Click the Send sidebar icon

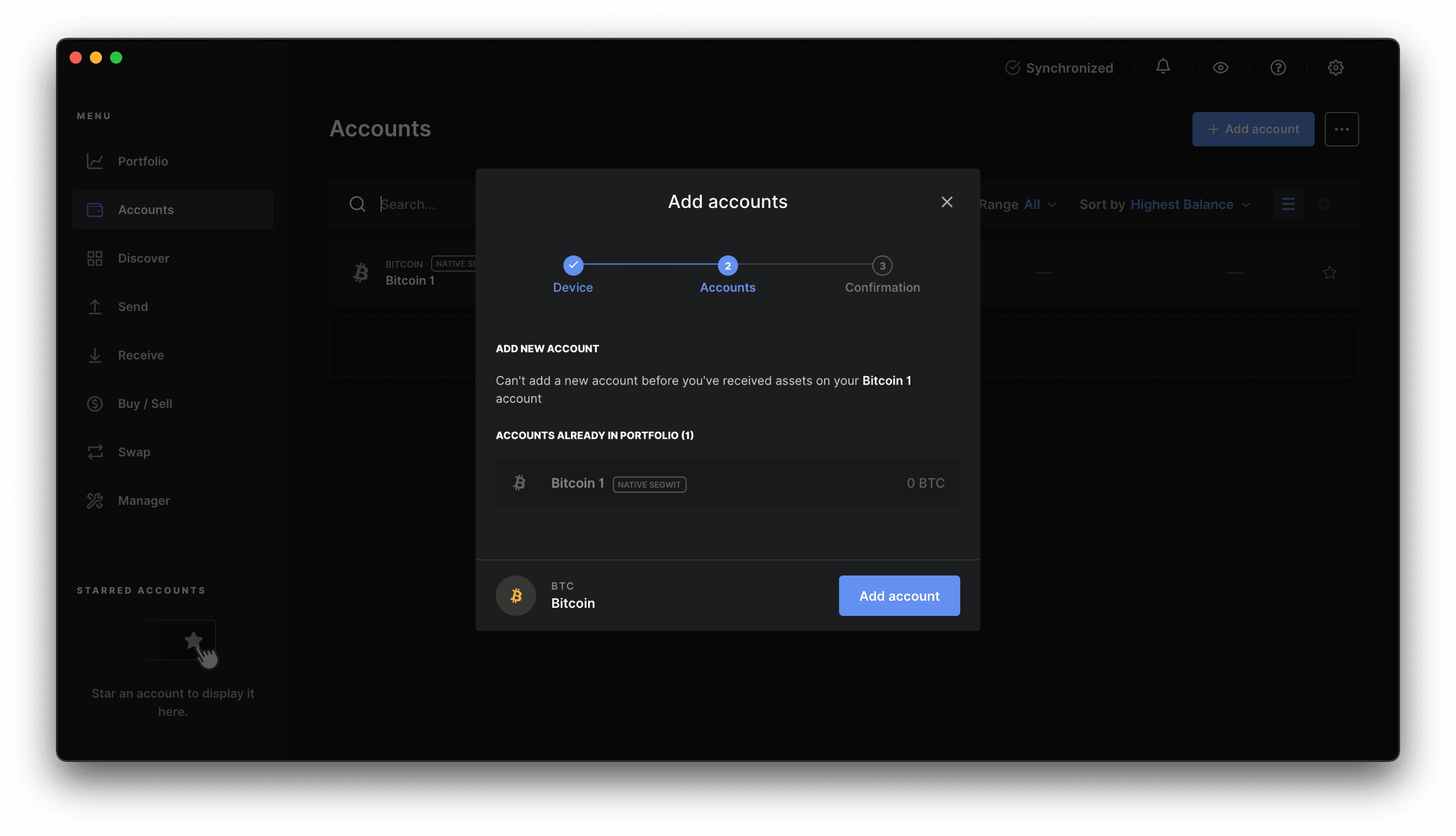(95, 306)
